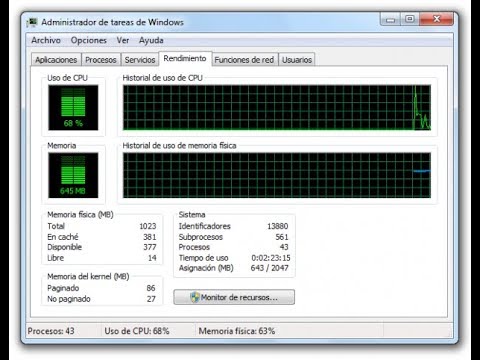
Task: Switch to the Usuarios tab
Action: coord(297,60)
